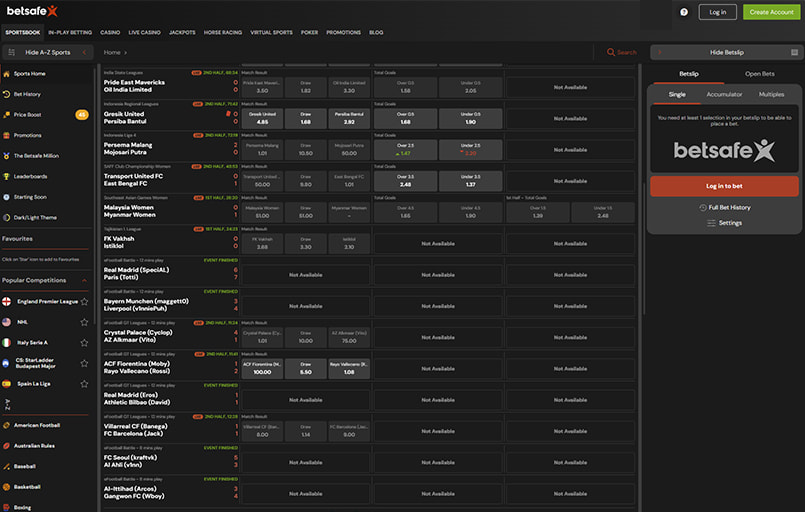Click the Price Boost rocket icon
This screenshot has height=512, width=805.
point(6,115)
